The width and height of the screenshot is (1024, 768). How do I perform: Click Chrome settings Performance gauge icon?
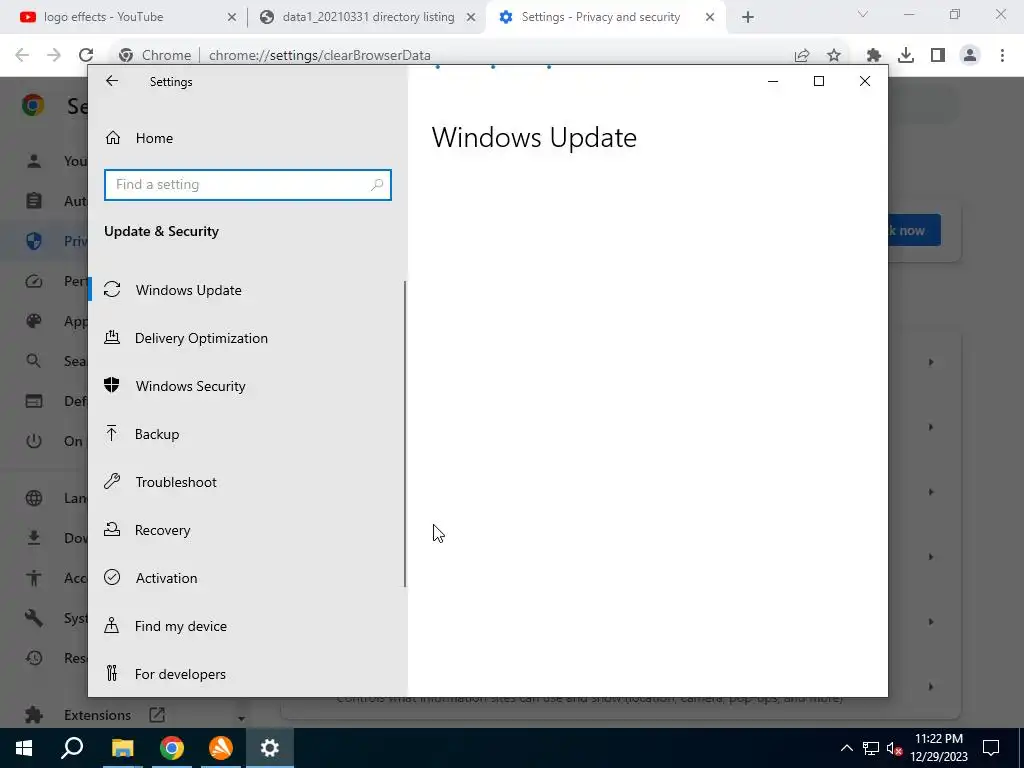34,281
